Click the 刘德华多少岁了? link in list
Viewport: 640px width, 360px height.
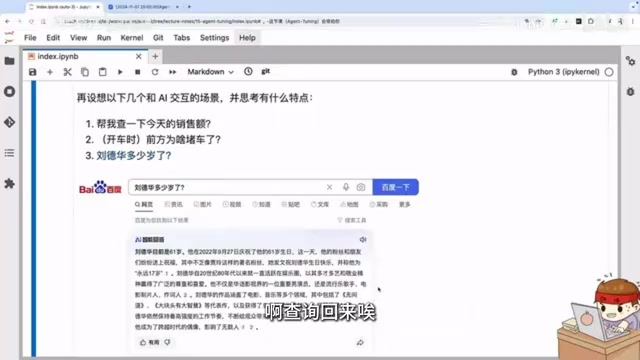pos(133,156)
